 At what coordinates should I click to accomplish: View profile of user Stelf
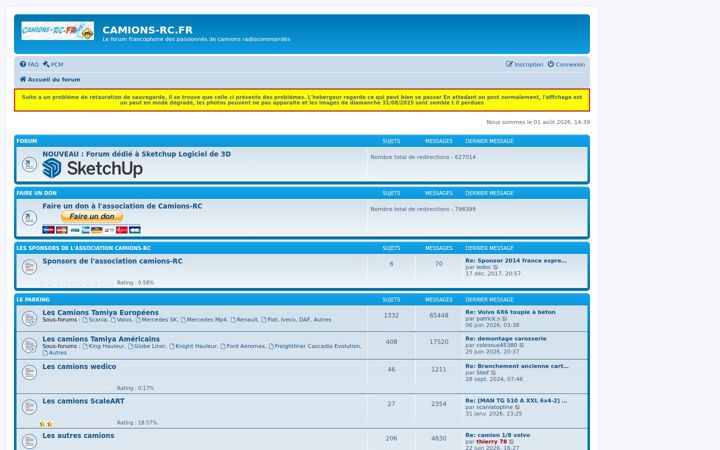pos(483,372)
